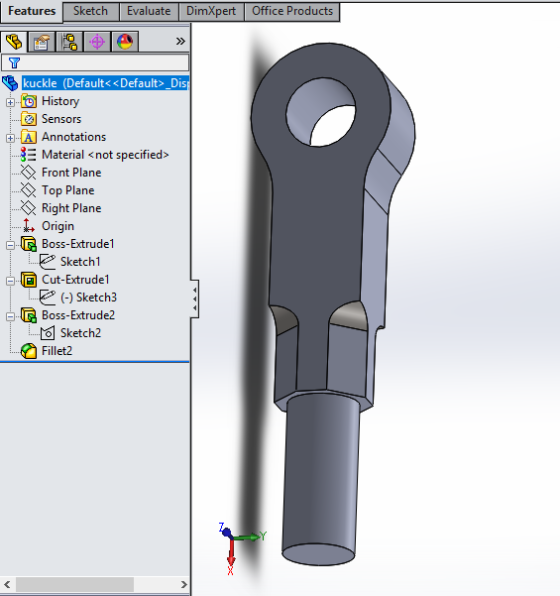Screen dimensions: 560x596
Task: Collapse the Cut-Extrude1 feature
Action: pyautogui.click(x=11, y=281)
